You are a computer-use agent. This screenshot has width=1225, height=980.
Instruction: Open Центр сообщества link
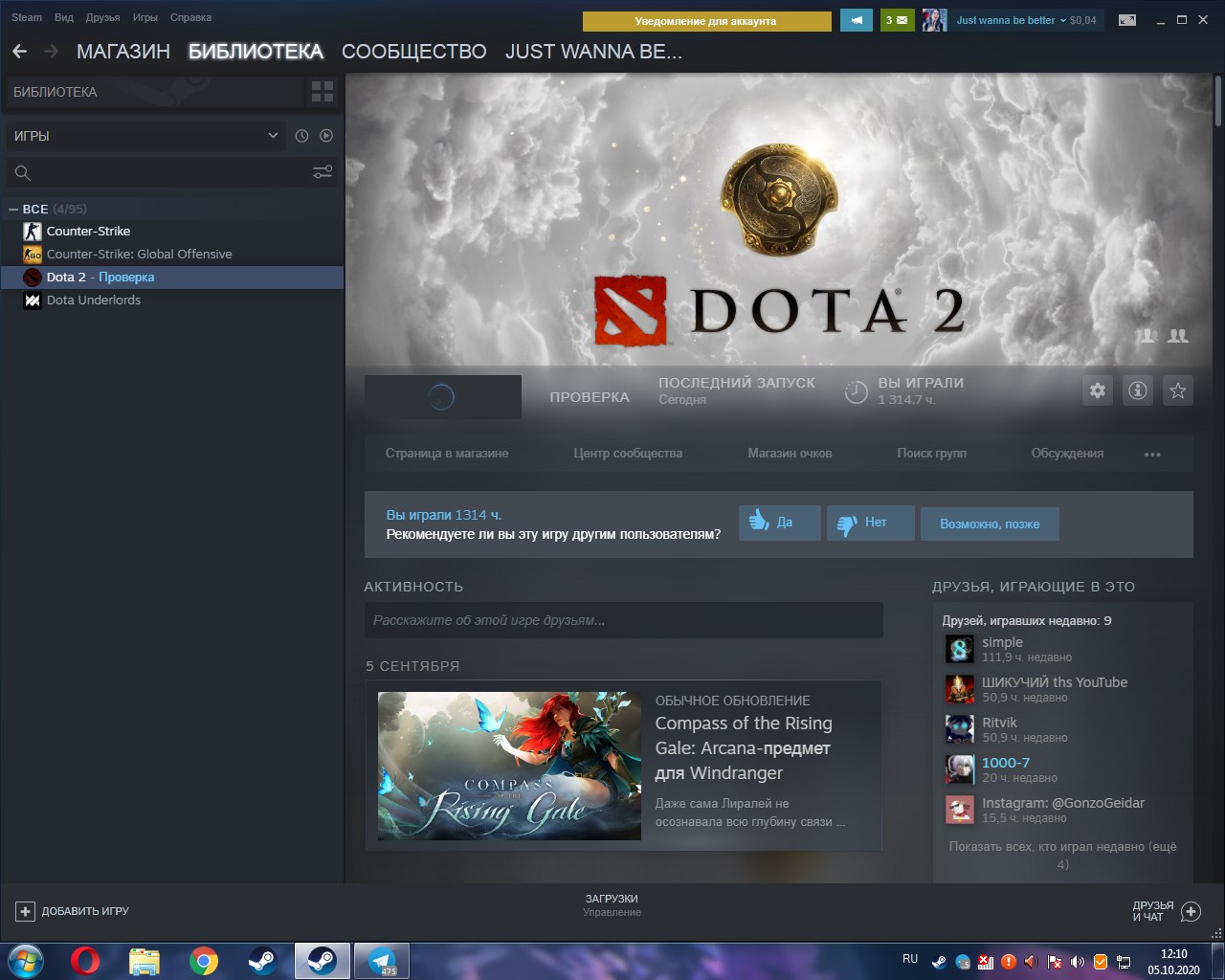click(628, 454)
